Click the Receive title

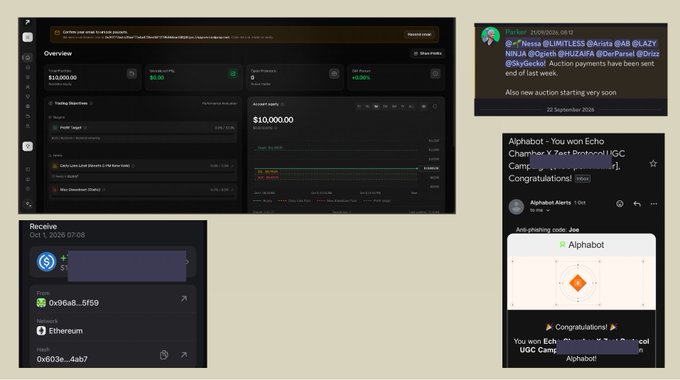point(43,226)
